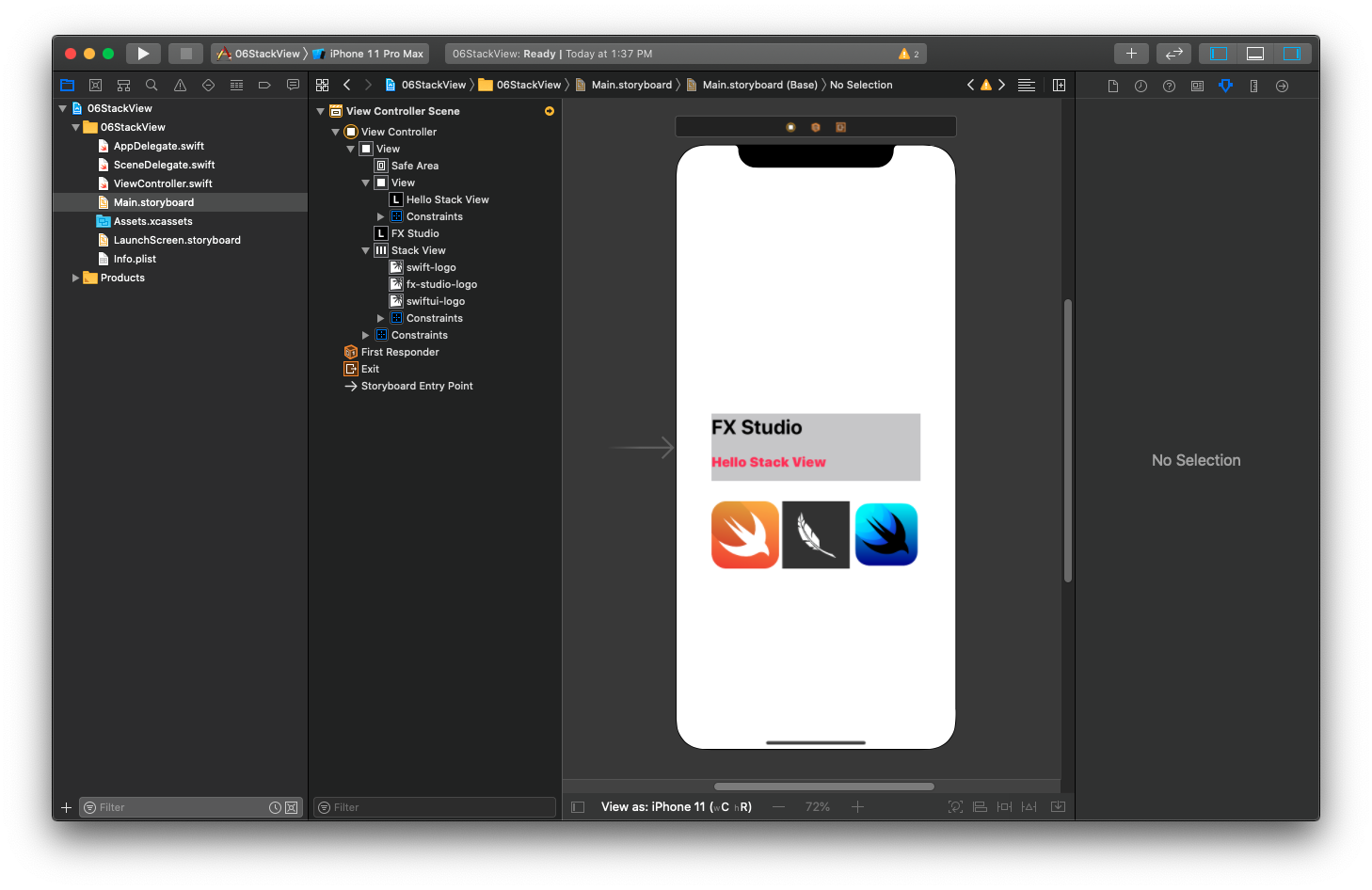Image resolution: width=1372 pixels, height=890 pixels.
Task: Click the horizontal canvas scrollbar
Action: click(x=824, y=787)
